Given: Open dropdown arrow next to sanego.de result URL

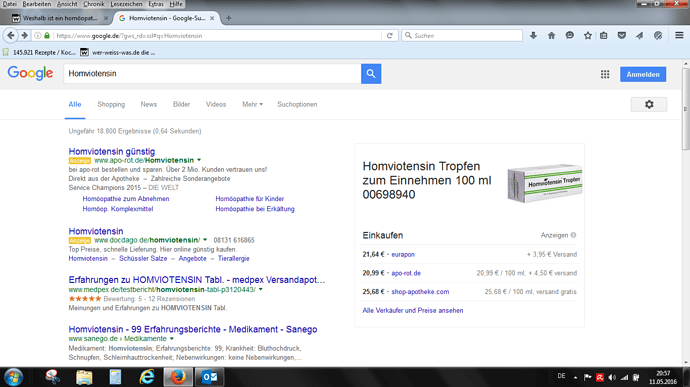Looking at the screenshot, I should coord(172,339).
